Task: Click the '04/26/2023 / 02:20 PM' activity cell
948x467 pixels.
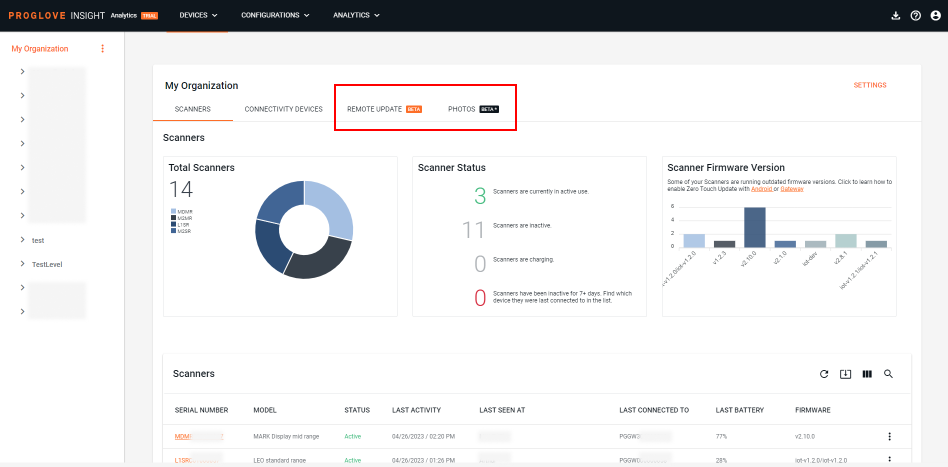Action: pos(423,436)
